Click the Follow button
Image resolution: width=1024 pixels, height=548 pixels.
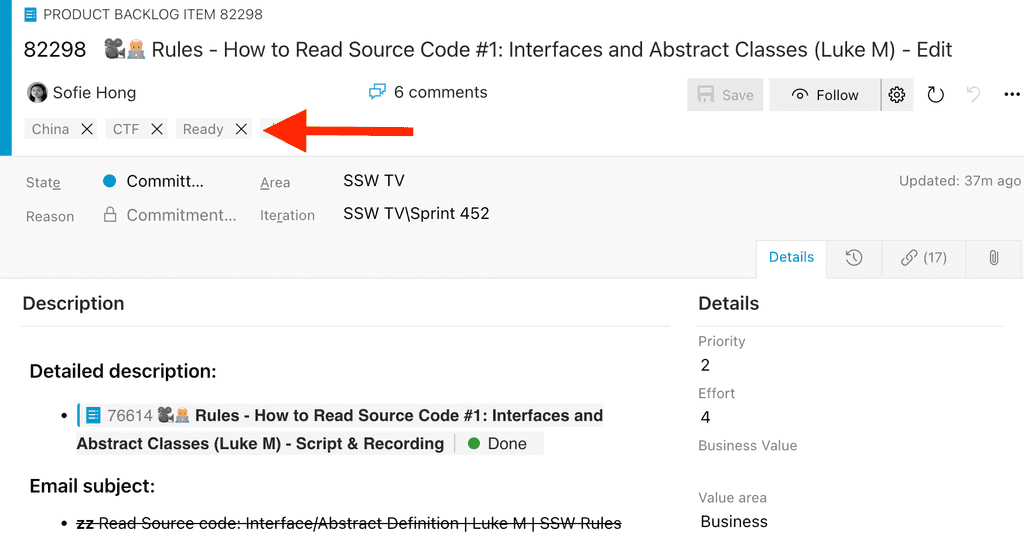tap(825, 95)
